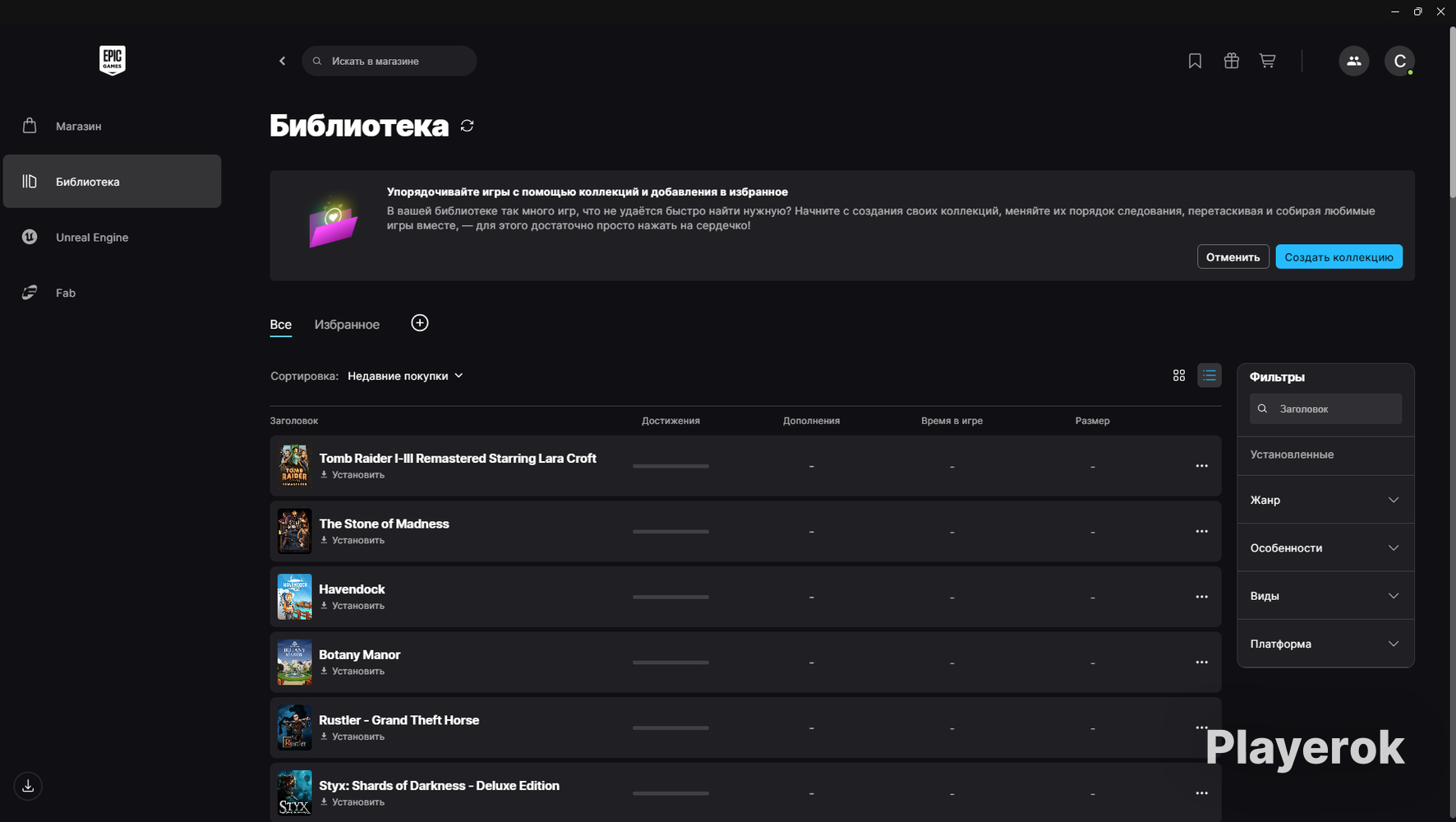Image resolution: width=1456 pixels, height=822 pixels.
Task: Open options menu for The Stone of Madness
Action: pos(1201,531)
